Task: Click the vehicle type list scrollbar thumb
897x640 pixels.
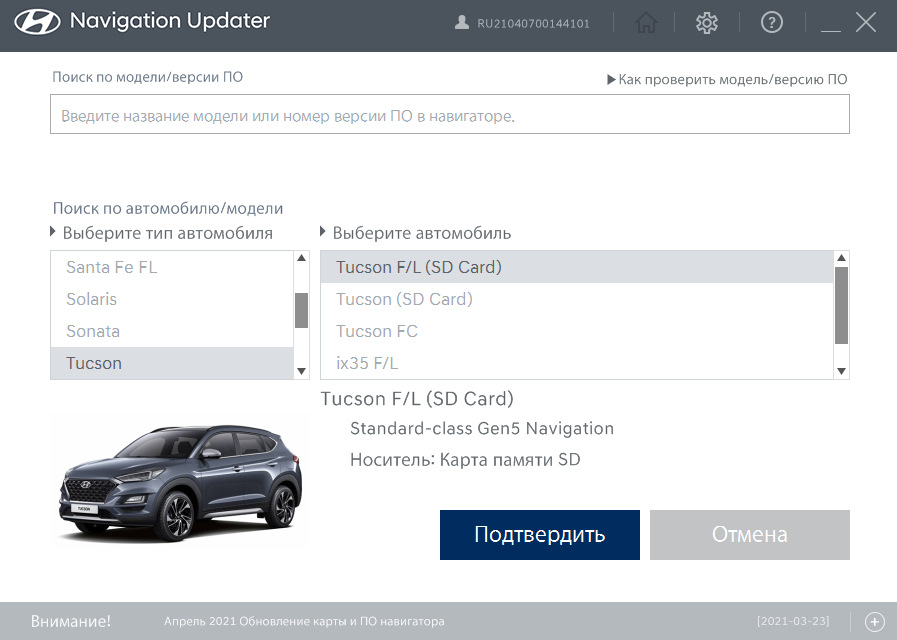Action: tap(301, 311)
